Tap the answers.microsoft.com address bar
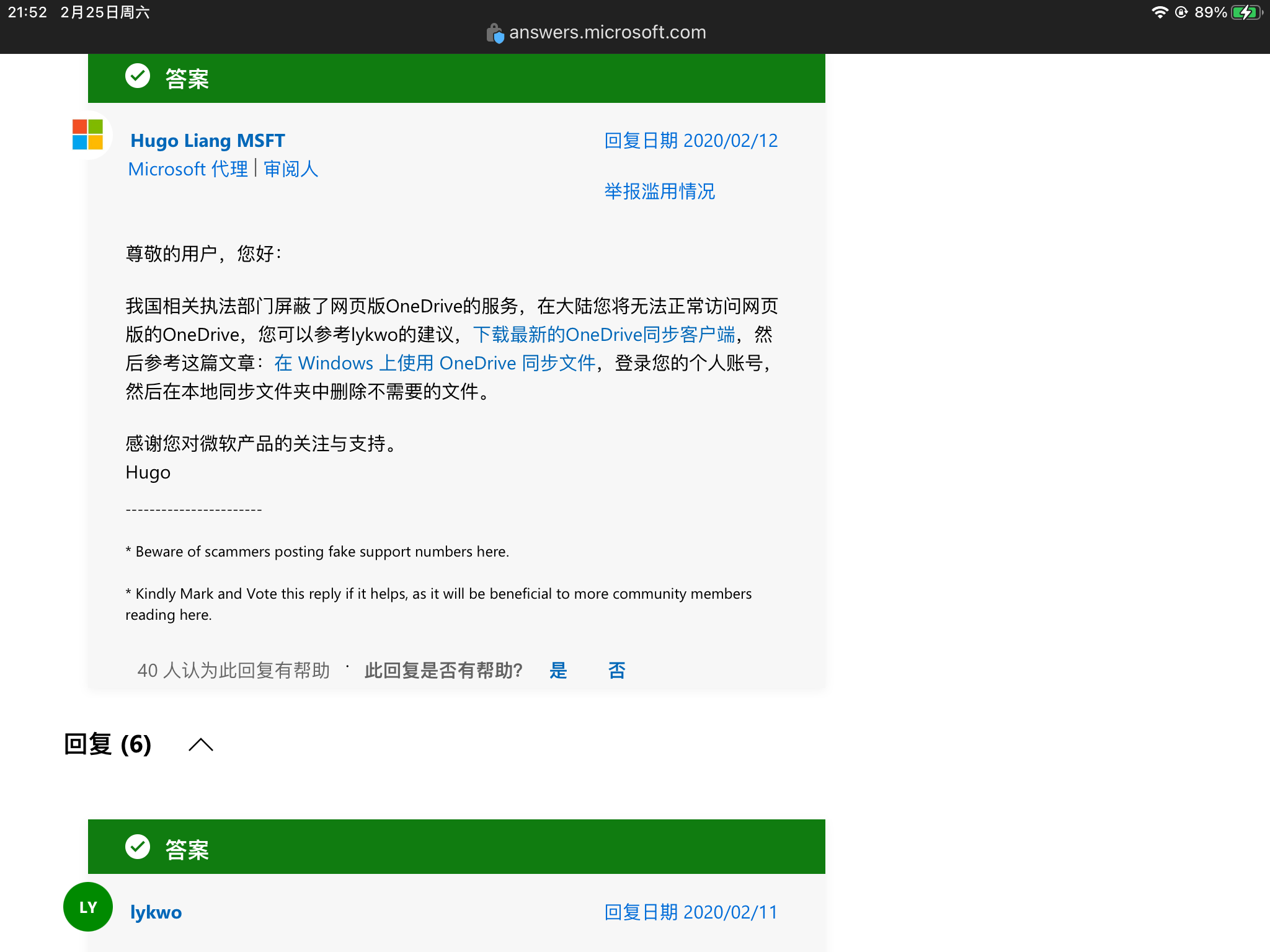 [x=608, y=32]
